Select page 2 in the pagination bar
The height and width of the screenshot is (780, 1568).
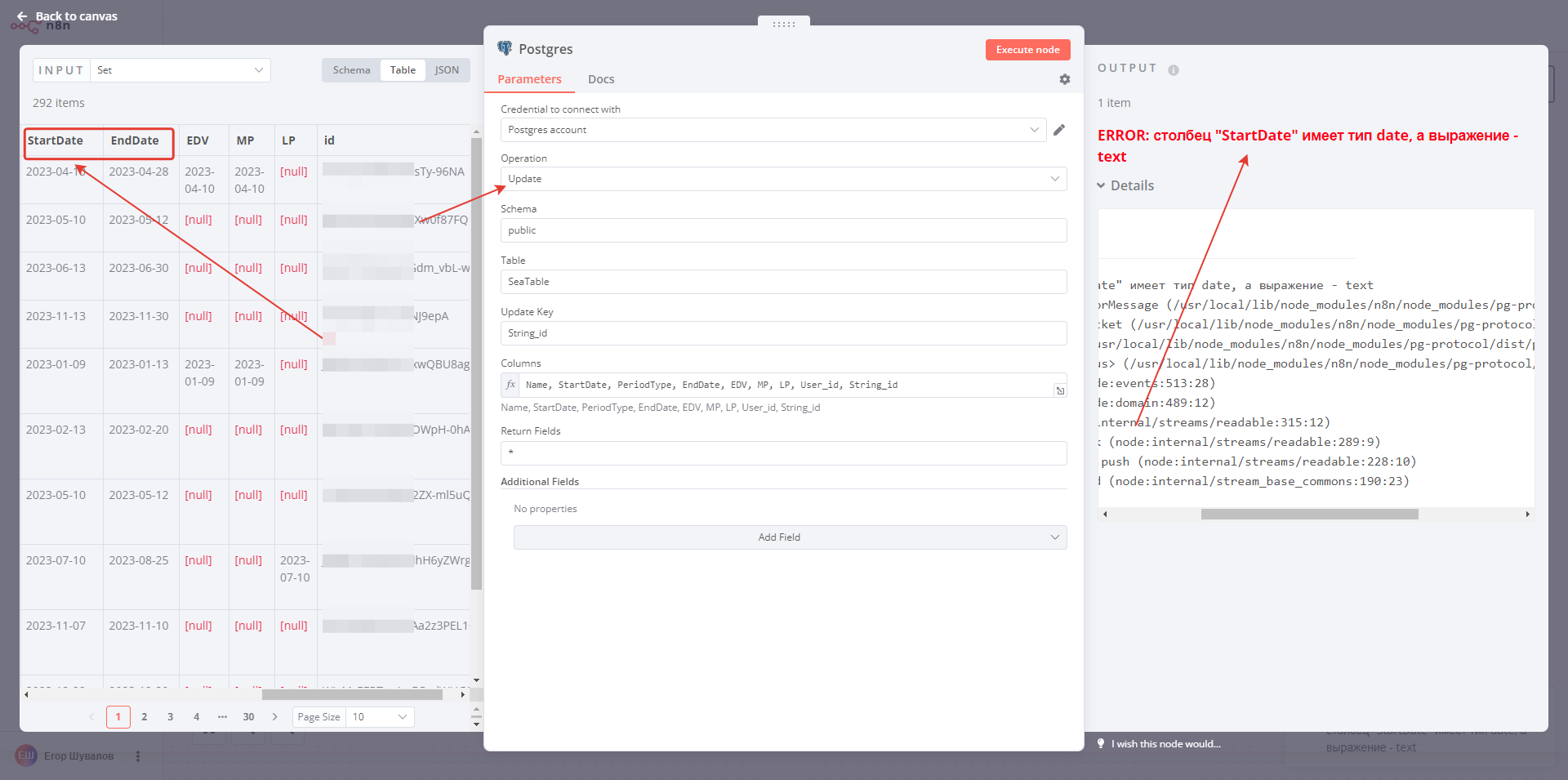point(144,716)
